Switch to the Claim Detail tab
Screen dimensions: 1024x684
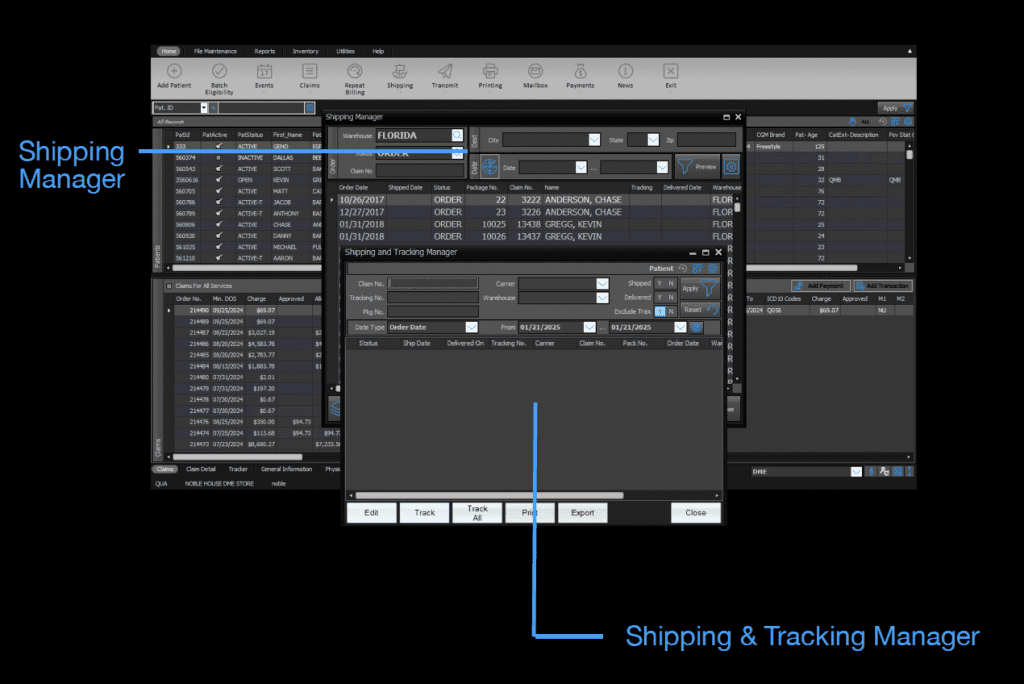200,469
